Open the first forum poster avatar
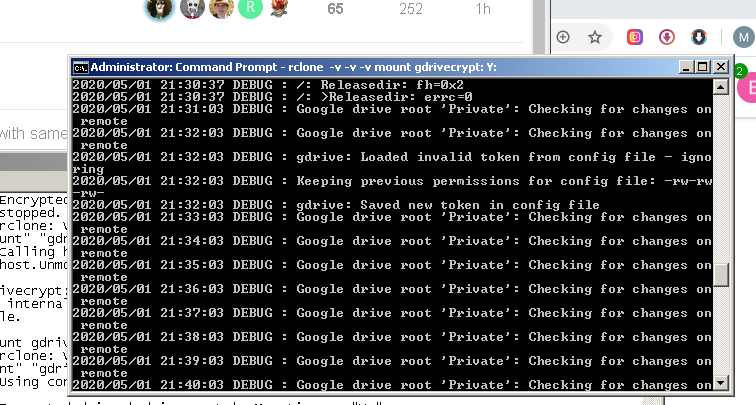Screen dimensions: 756x405 [160, 8]
